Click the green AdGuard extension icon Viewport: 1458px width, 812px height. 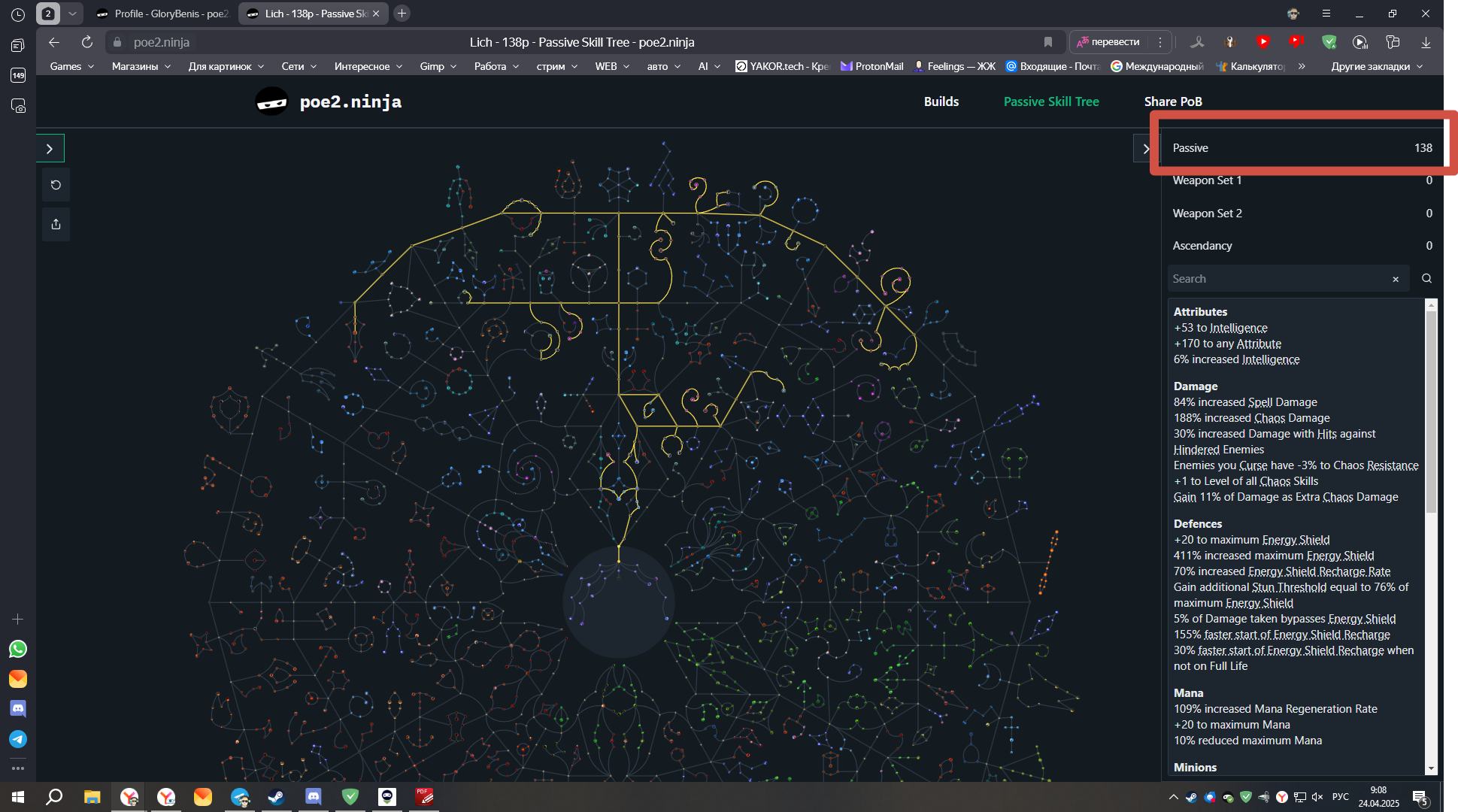pyautogui.click(x=1329, y=42)
